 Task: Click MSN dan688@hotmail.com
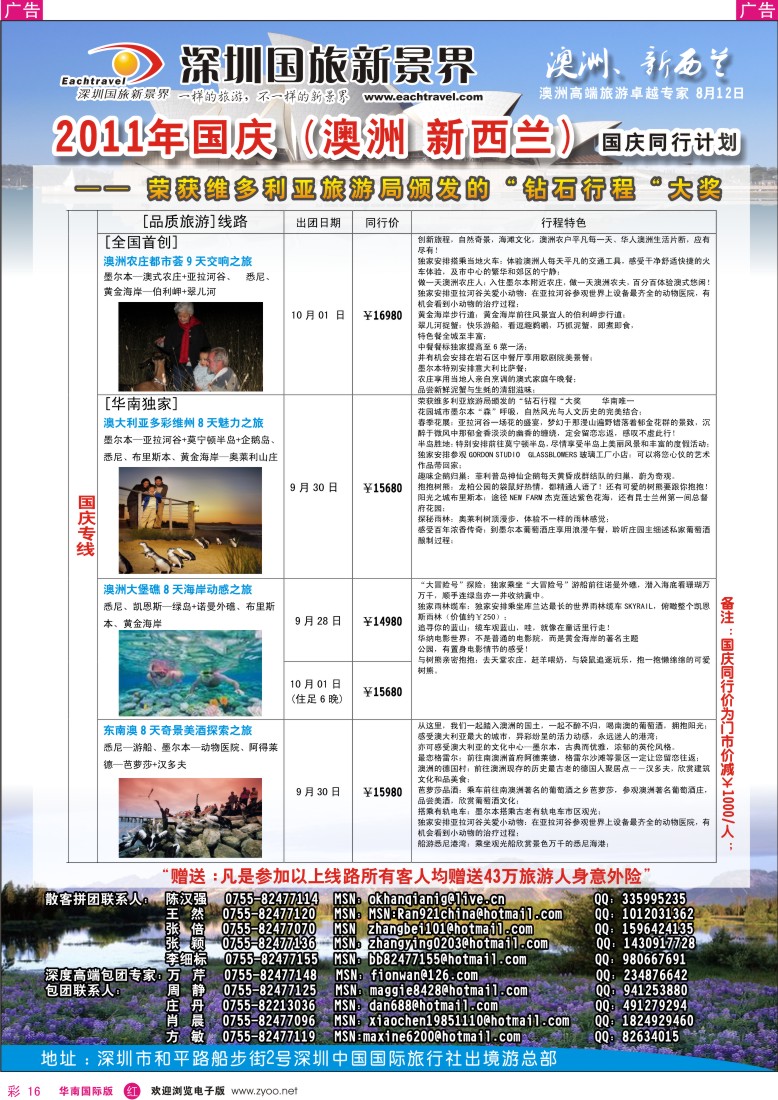(417, 1006)
